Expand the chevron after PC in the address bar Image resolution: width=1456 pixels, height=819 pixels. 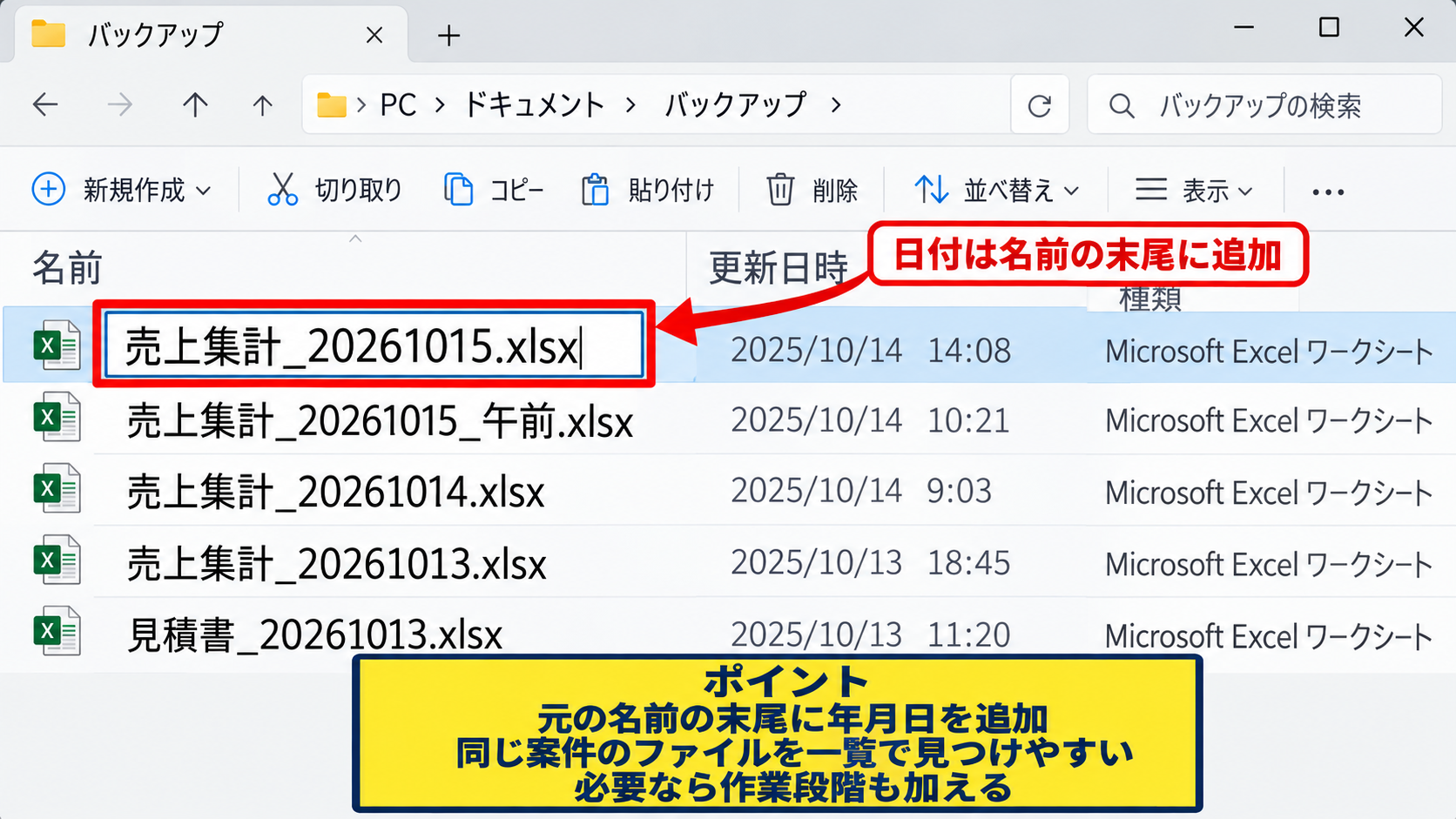coord(440,105)
